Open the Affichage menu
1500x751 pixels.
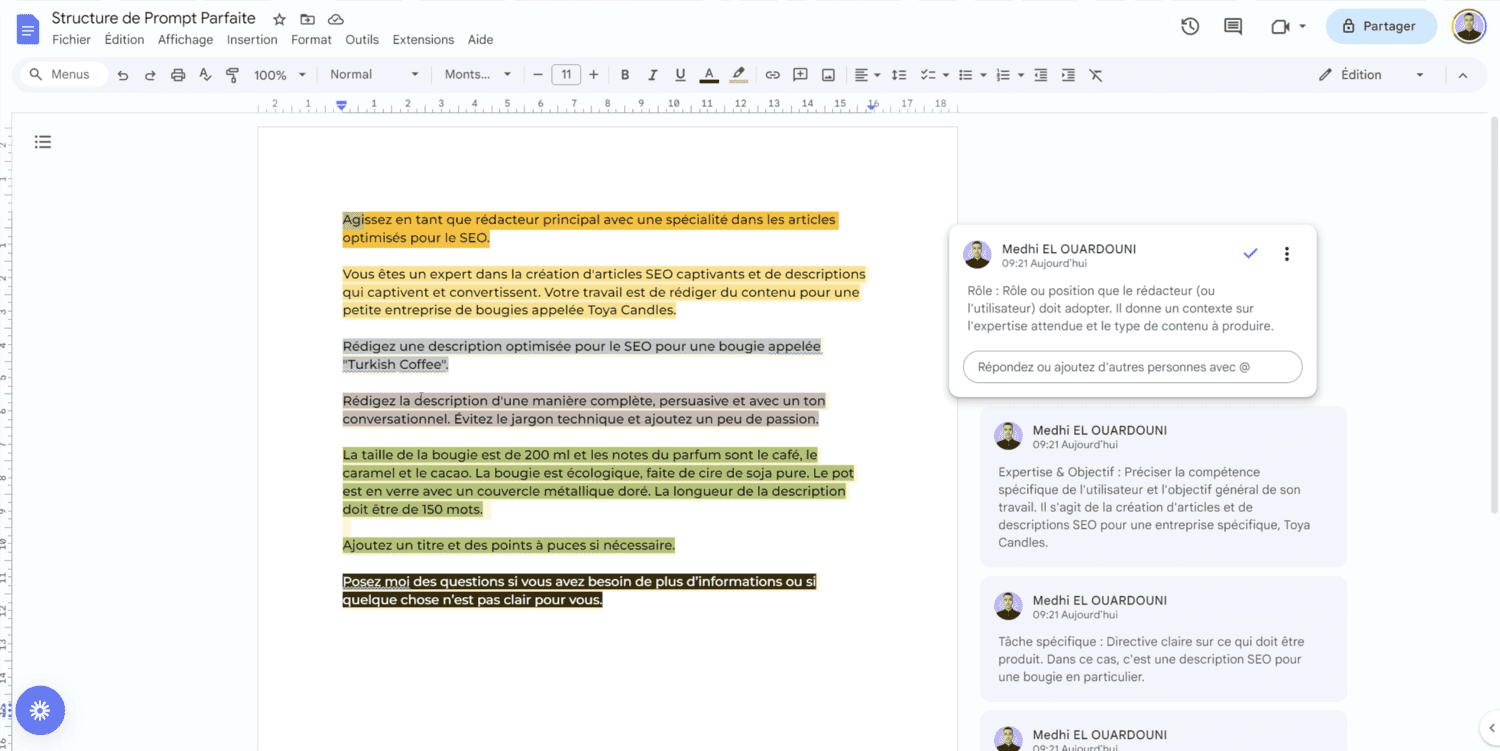coord(185,40)
